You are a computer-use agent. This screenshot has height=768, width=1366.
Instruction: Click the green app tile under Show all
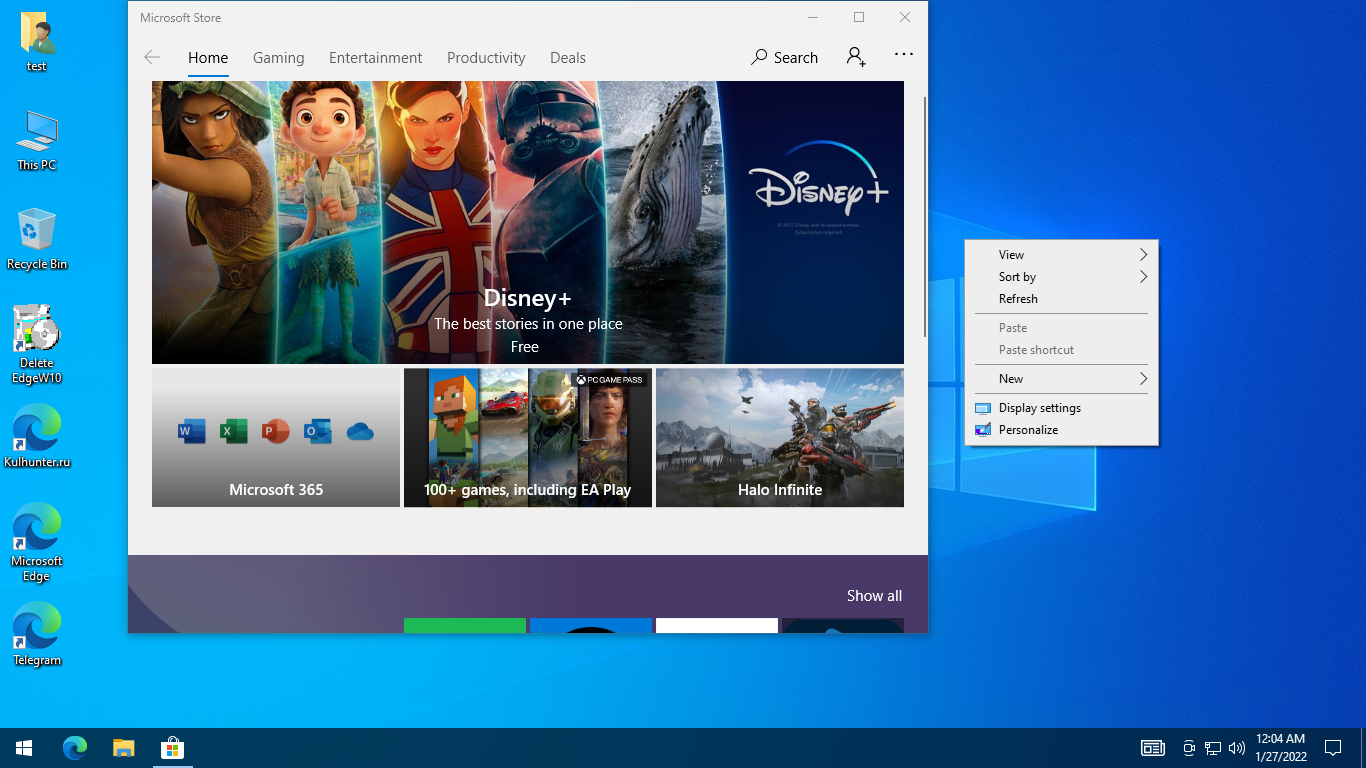pyautogui.click(x=465, y=626)
